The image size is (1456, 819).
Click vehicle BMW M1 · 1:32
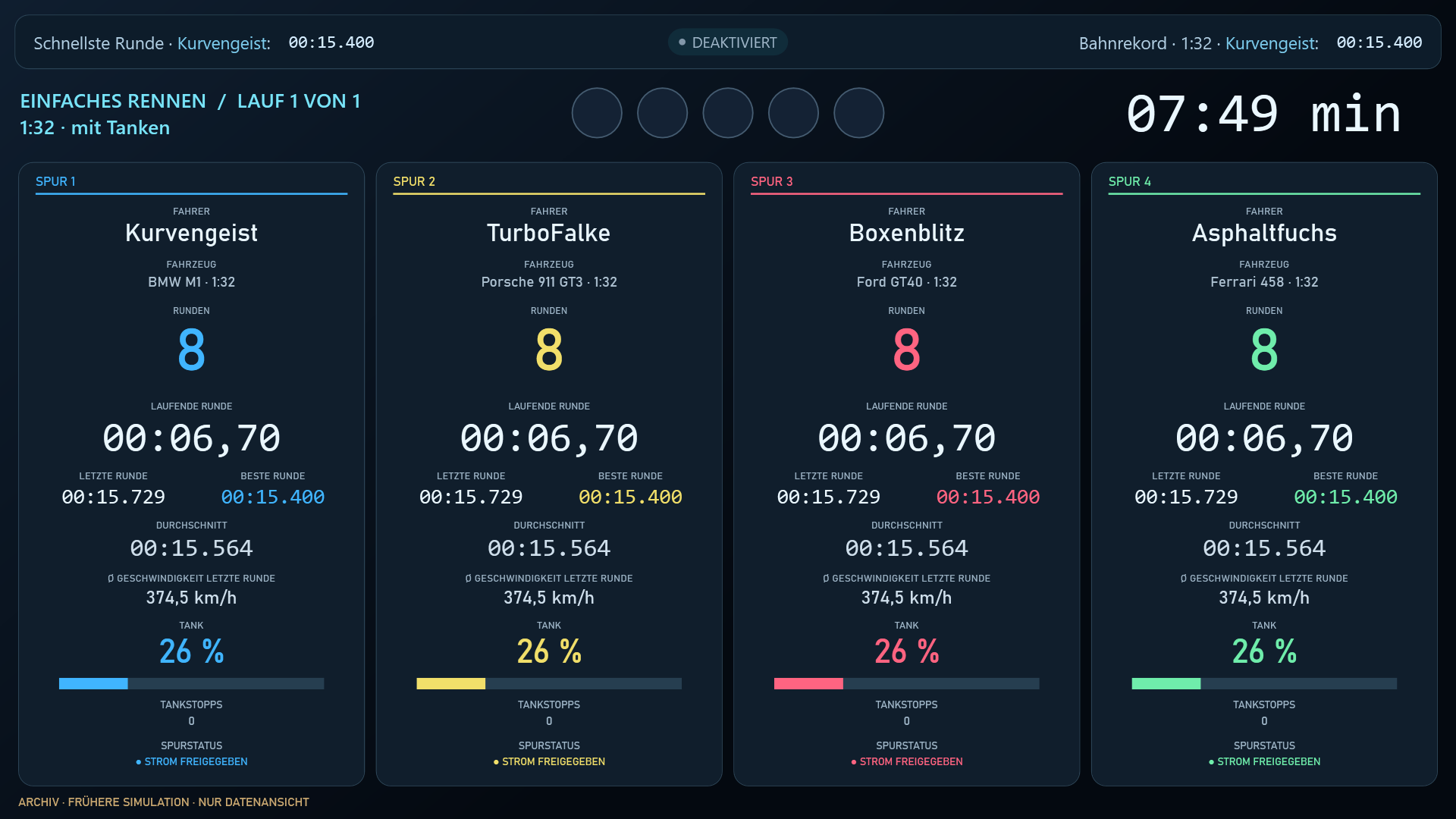click(x=191, y=282)
